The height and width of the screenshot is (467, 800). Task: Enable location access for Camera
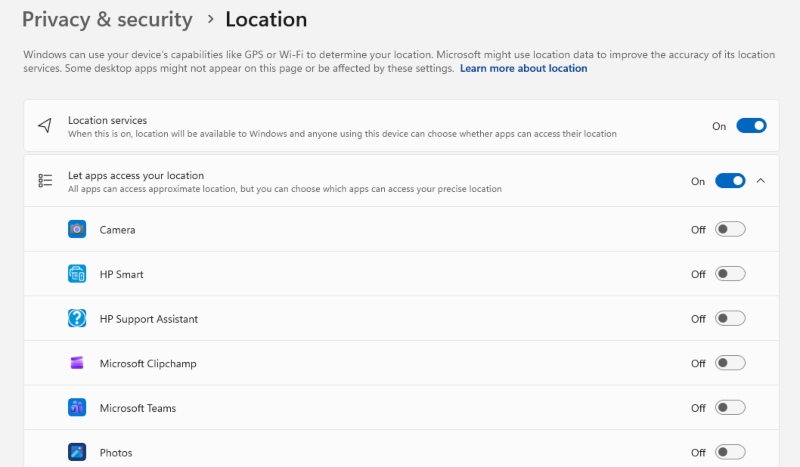pyautogui.click(x=730, y=230)
